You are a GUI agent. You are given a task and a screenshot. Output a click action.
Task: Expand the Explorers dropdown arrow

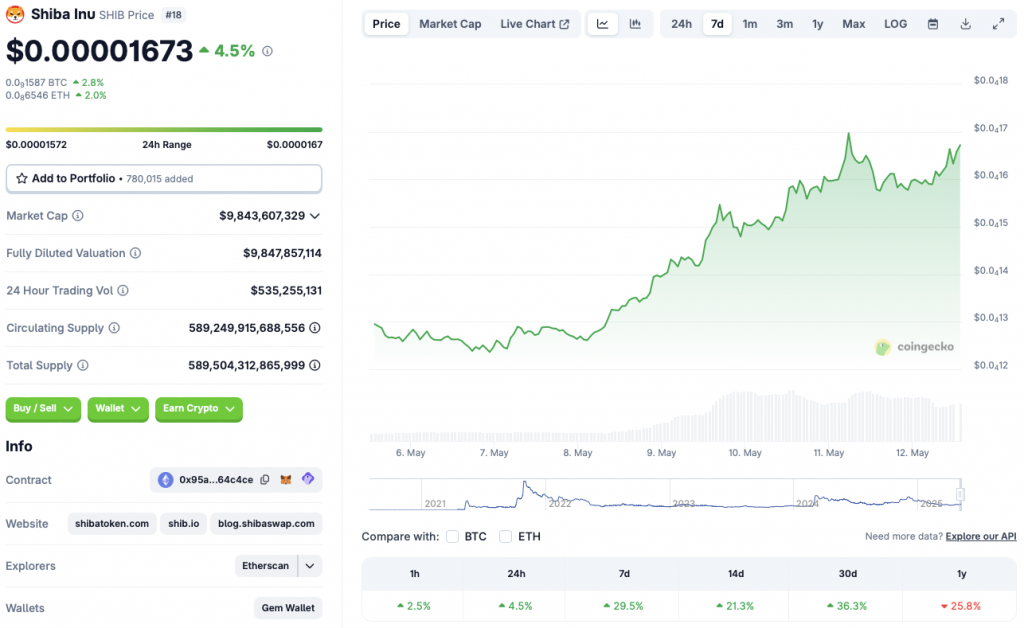(310, 566)
